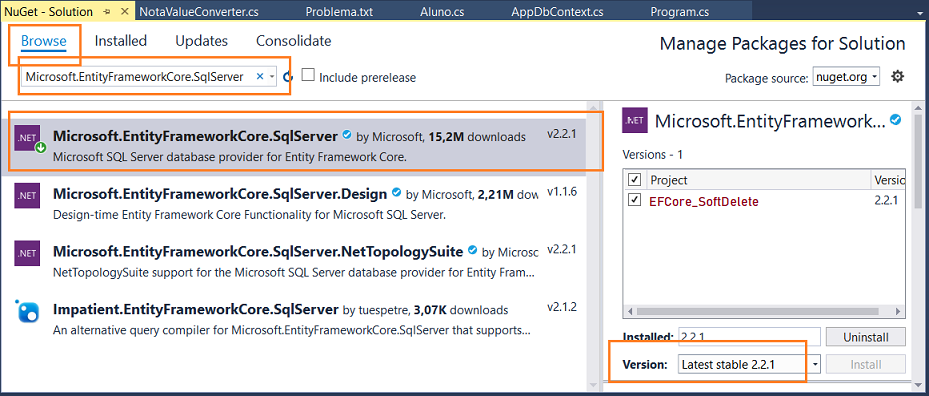Toggle the select-all Project header checkbox
Viewport: 929px width, 396px height.
pos(635,179)
